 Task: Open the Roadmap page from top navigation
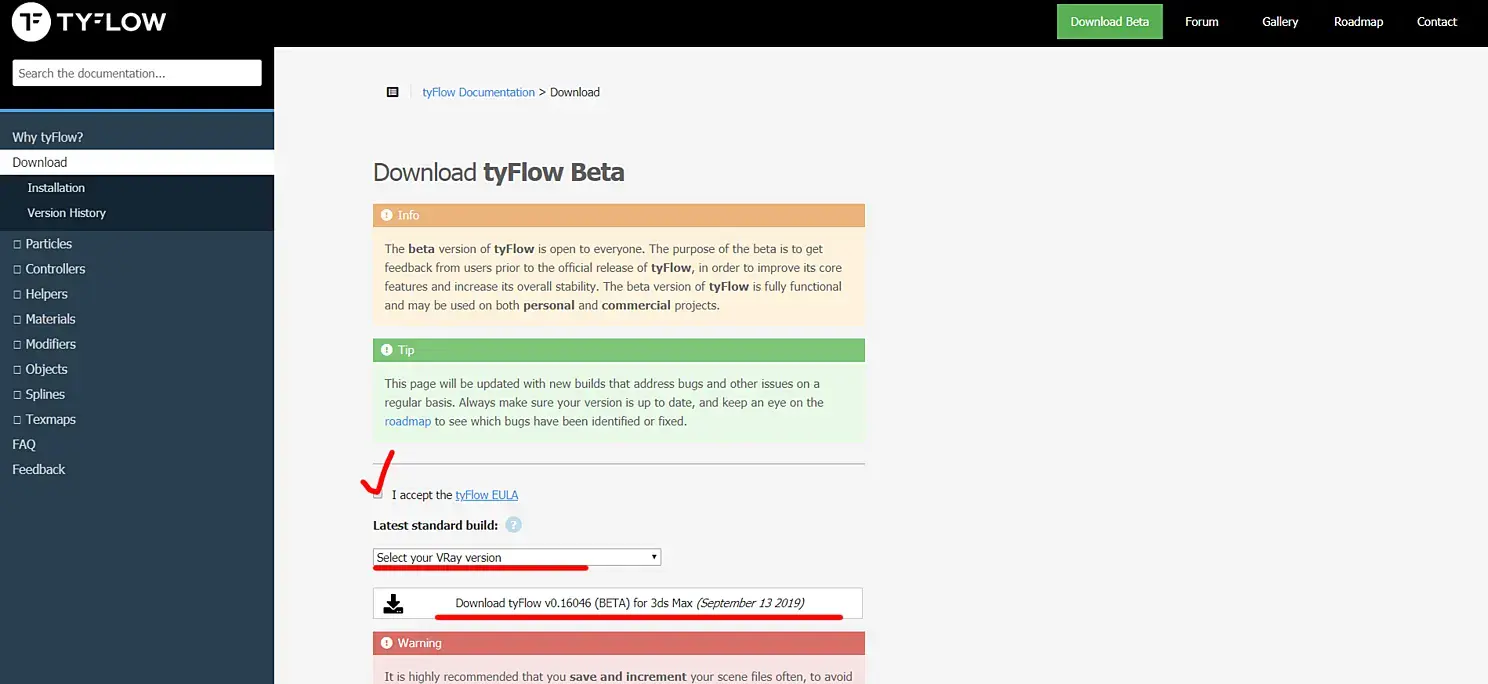point(1358,22)
